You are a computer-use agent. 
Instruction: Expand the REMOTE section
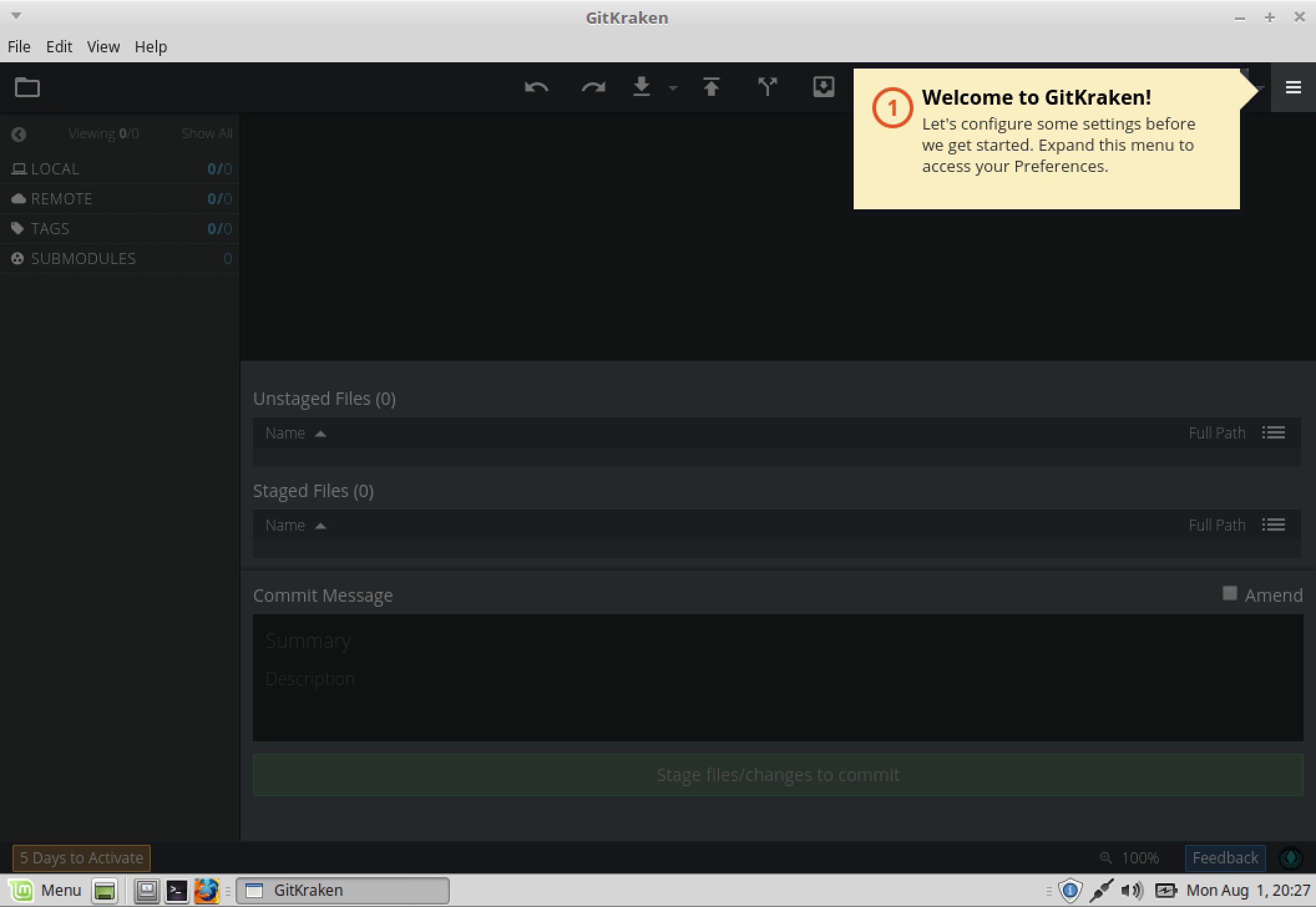tap(120, 199)
